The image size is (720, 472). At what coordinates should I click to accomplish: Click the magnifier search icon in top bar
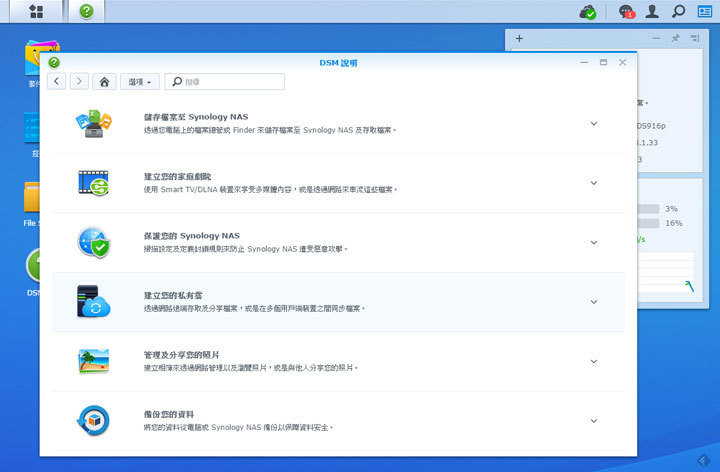click(x=678, y=12)
